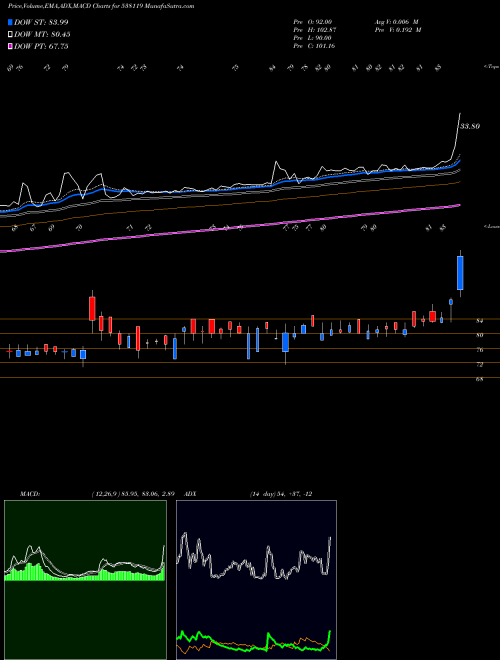Click the 76 price axis label

coord(479,350)
